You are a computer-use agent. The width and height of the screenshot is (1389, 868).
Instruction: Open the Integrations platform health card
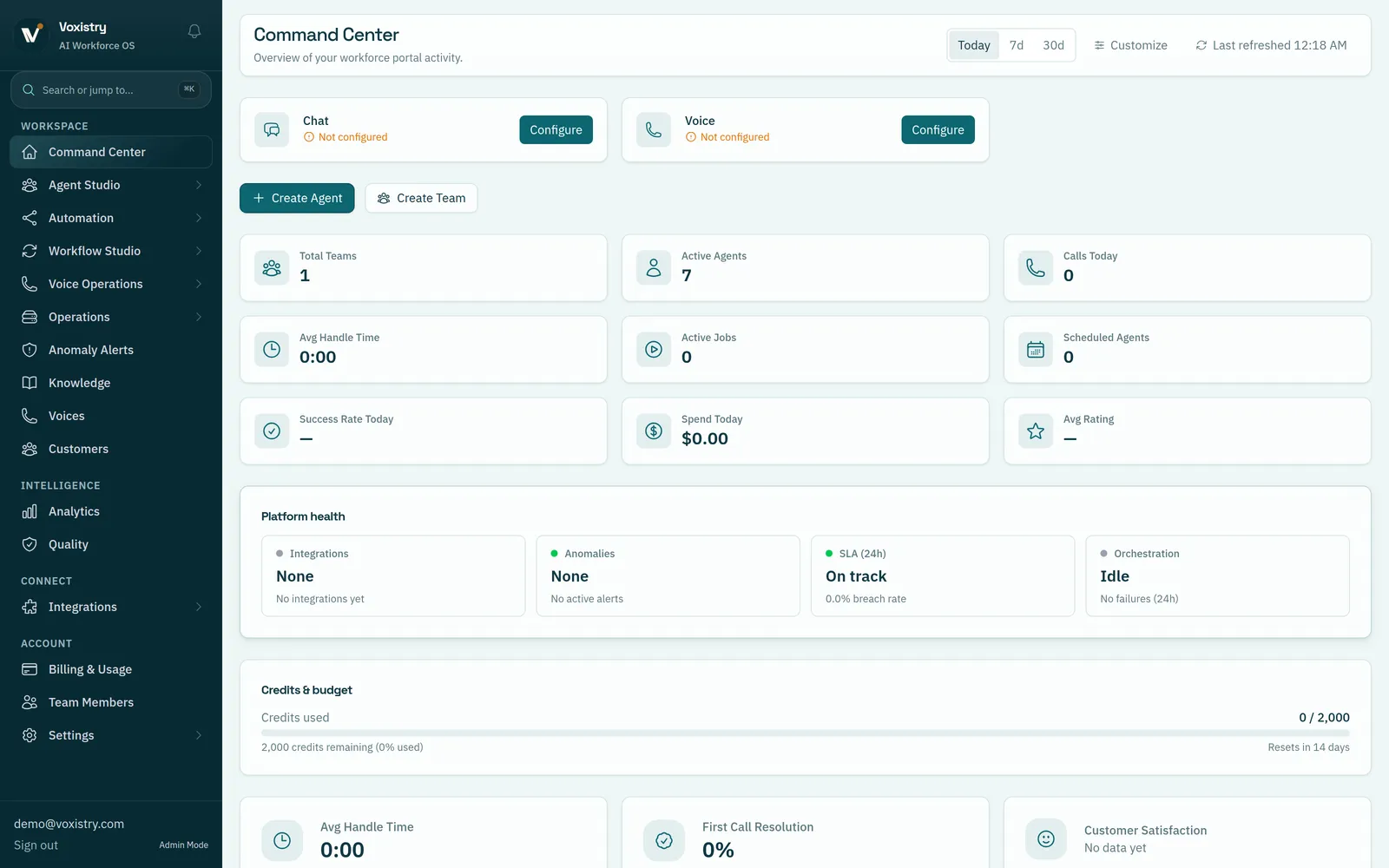coord(393,576)
